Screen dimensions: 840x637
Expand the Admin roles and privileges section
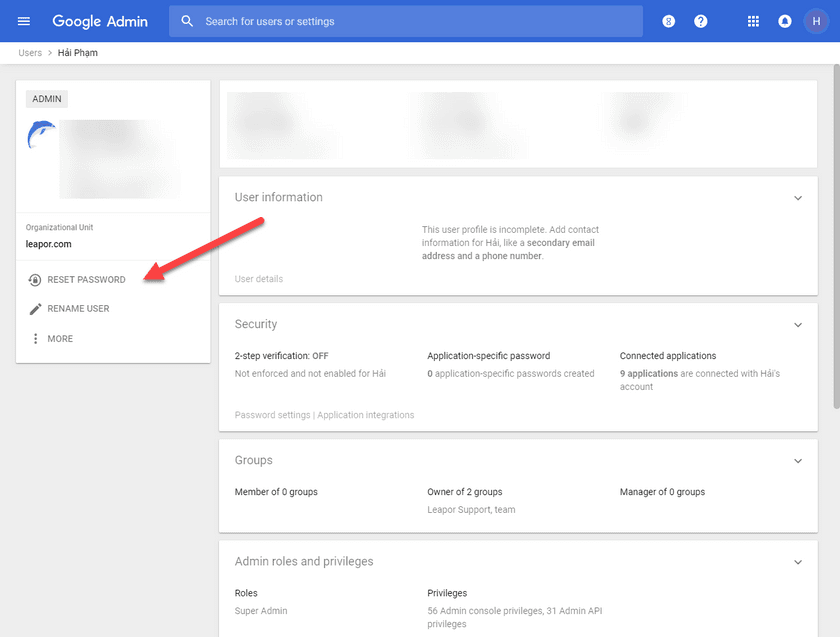tap(798, 561)
